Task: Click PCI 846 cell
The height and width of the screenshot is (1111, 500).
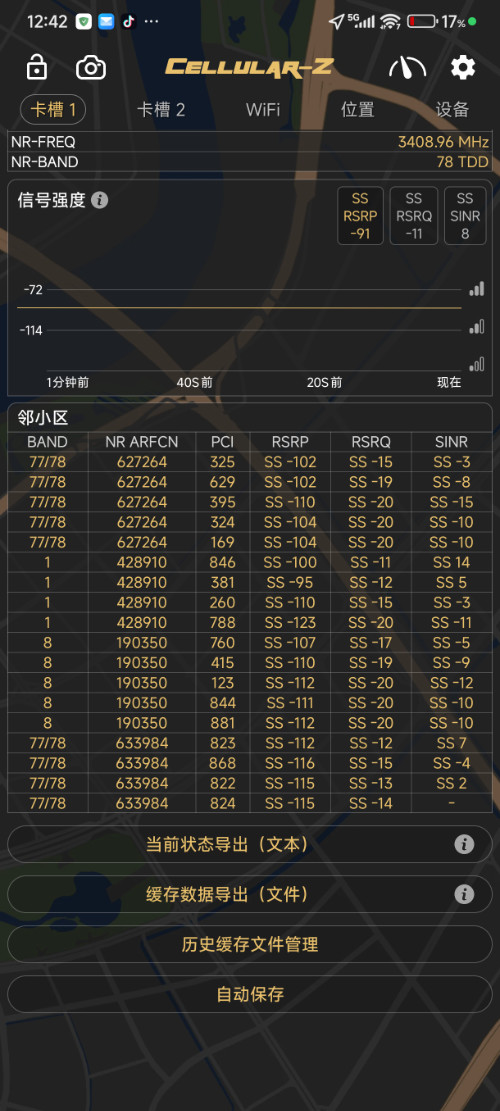Action: click(x=222, y=563)
